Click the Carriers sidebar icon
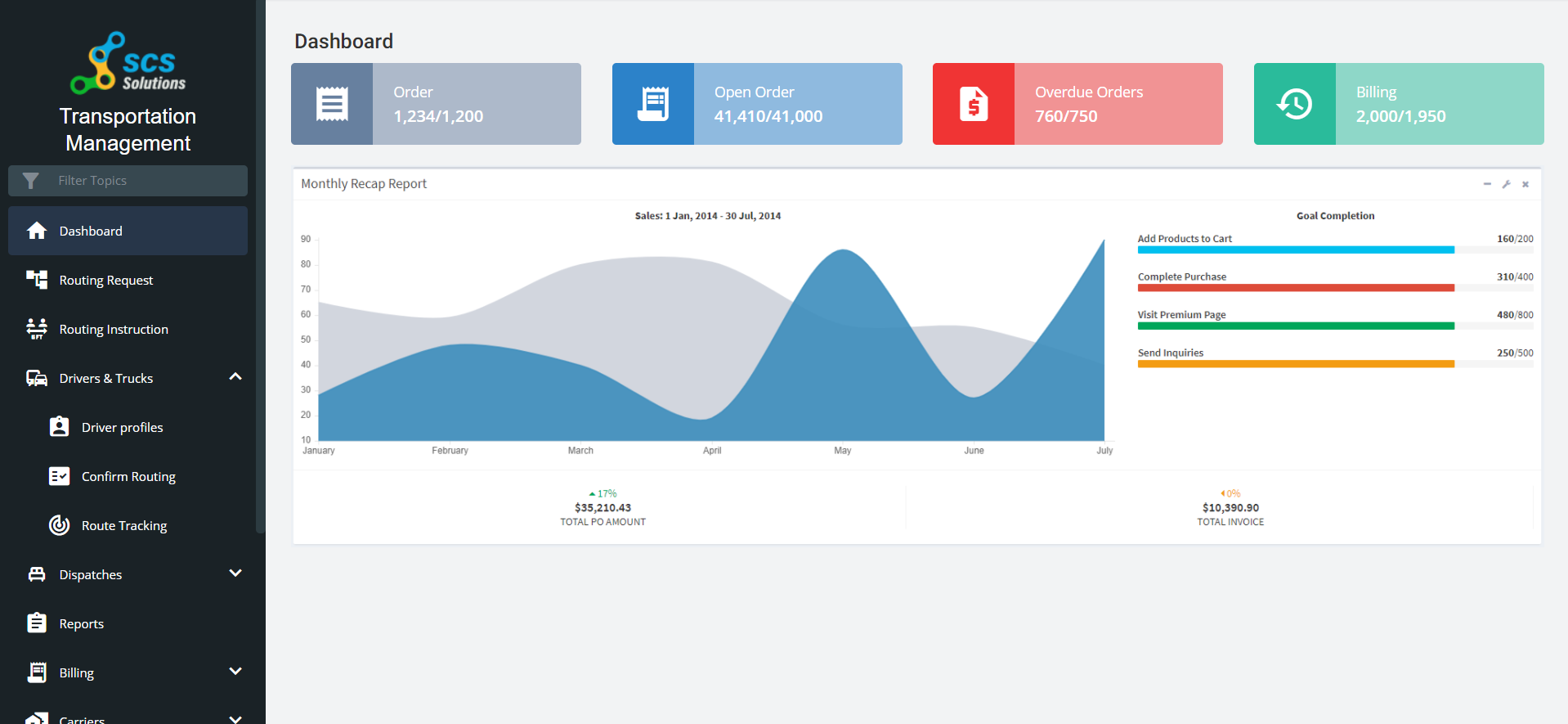1568x724 pixels. pyautogui.click(x=37, y=718)
